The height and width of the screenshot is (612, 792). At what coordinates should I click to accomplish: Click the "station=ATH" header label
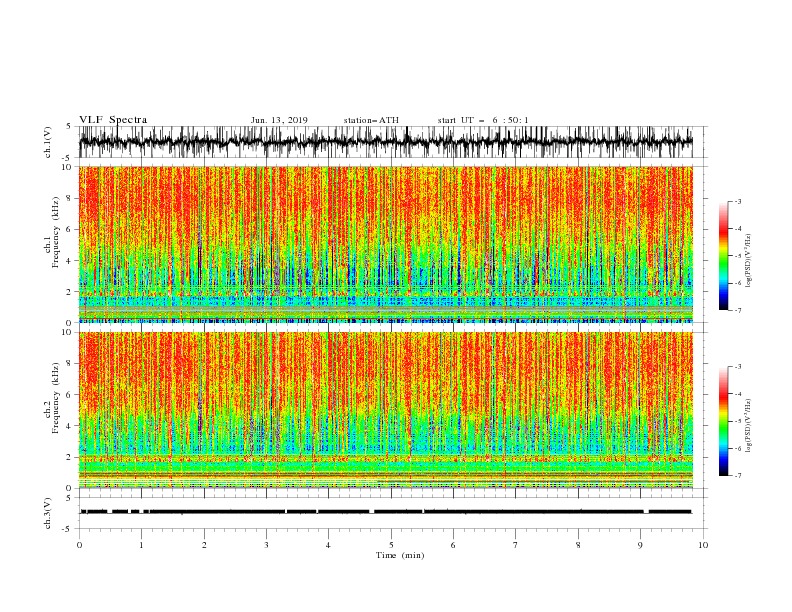(371, 120)
